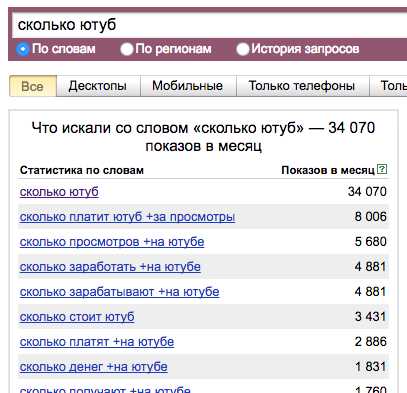Select the По словам radio button
This screenshot has width=407, height=393.
[22, 49]
